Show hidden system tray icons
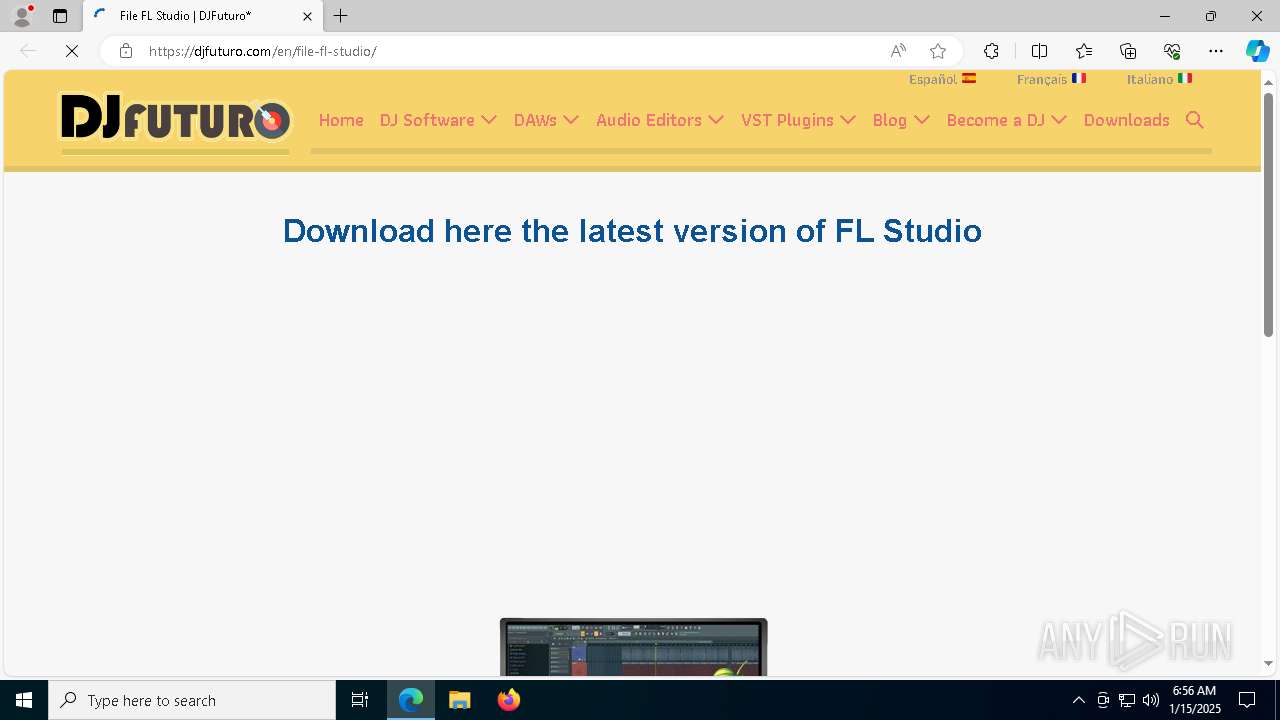 coord(1078,700)
